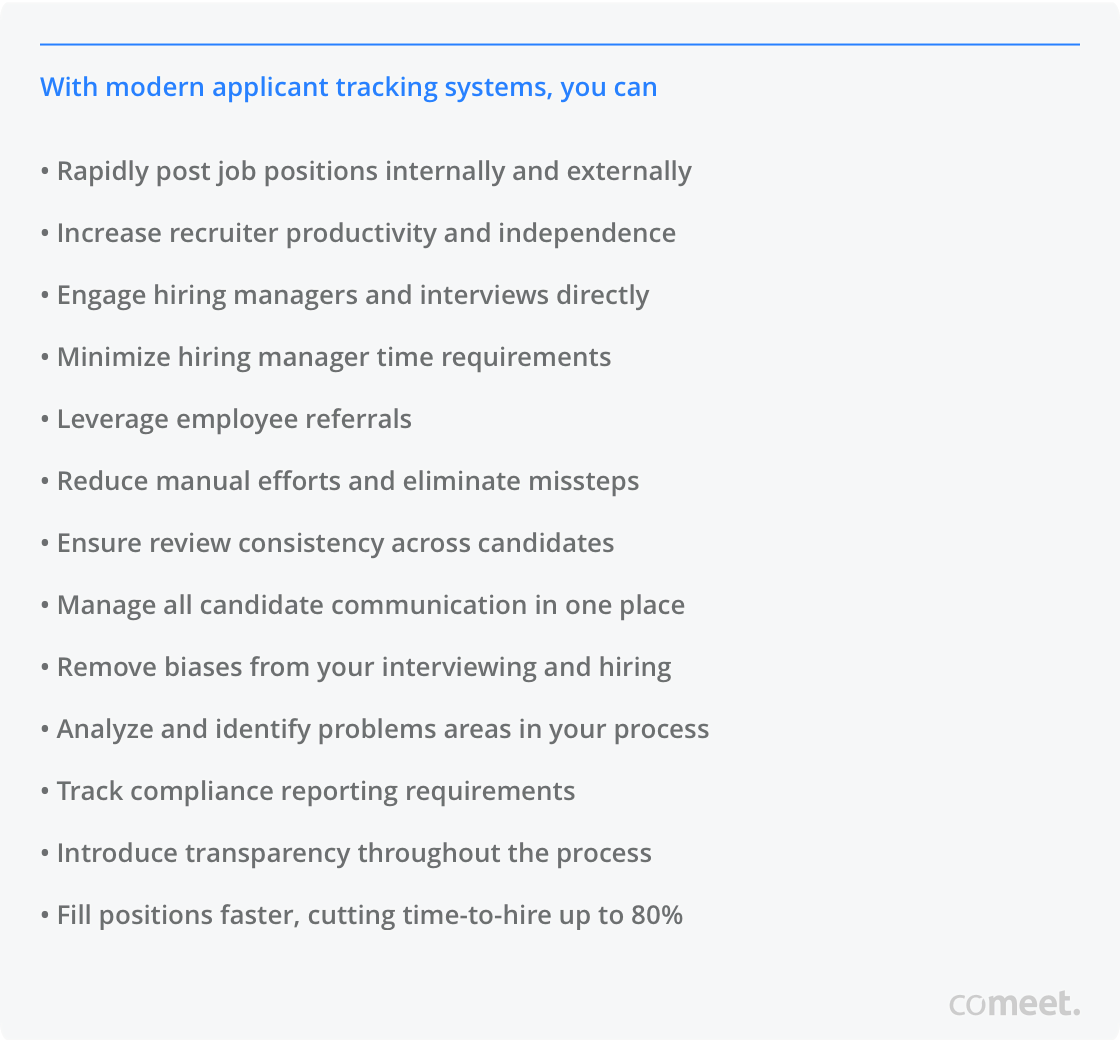Click the minimize hiring manager time requirements text

pos(334,357)
